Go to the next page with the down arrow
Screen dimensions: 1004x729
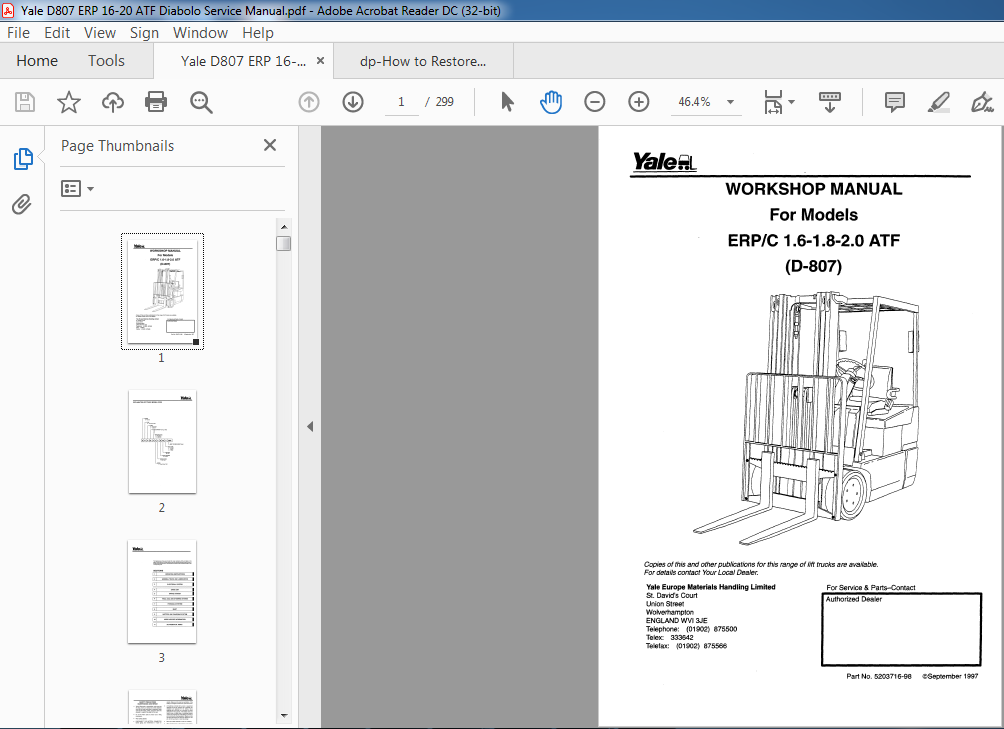(353, 102)
